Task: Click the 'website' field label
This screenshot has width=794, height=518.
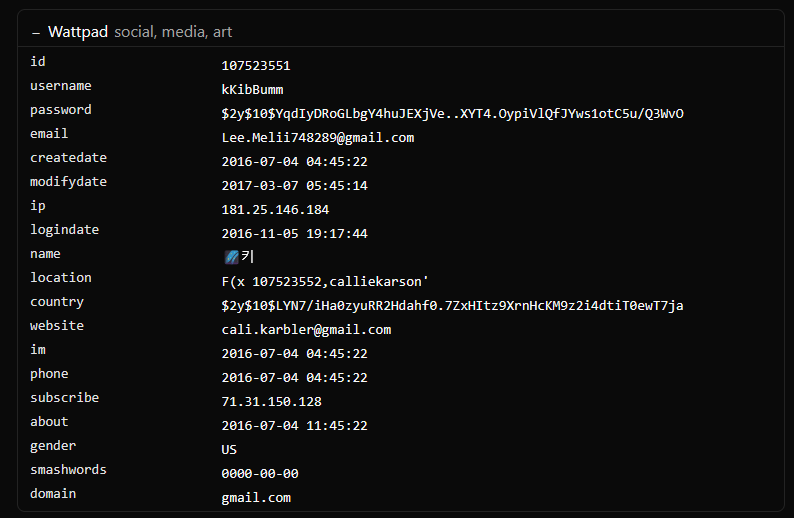Action: click(x=57, y=326)
